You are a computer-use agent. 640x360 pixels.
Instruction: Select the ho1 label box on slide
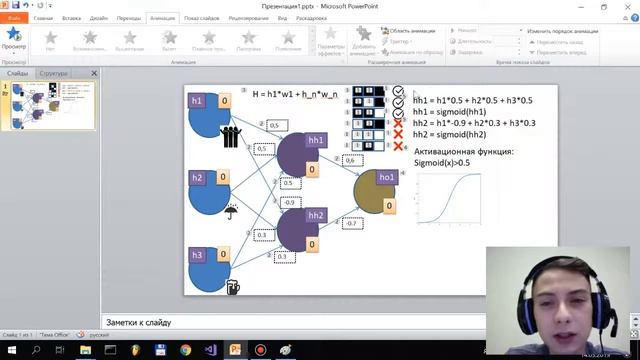click(387, 178)
